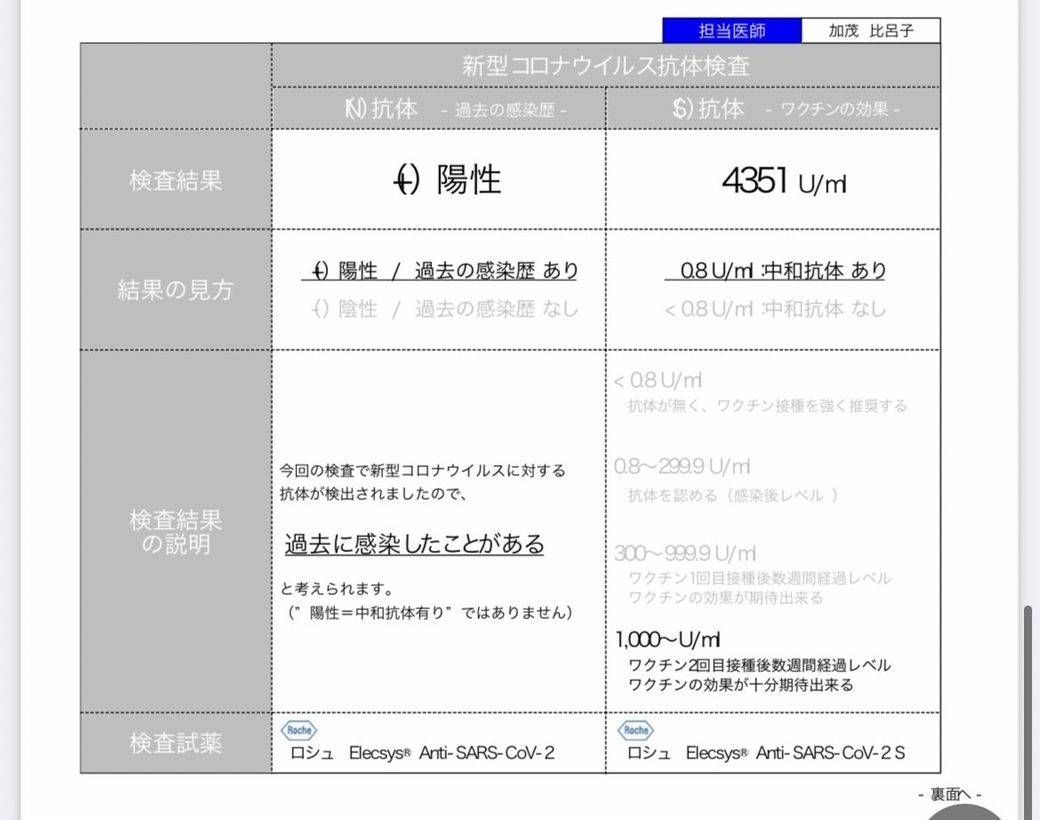Click underlined 0.8 U/ml 中和抗体 あり option

pos(775,271)
